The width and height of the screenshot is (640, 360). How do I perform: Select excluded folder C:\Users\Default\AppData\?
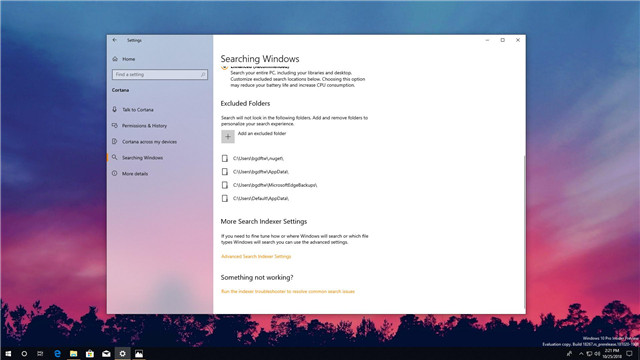pos(261,198)
